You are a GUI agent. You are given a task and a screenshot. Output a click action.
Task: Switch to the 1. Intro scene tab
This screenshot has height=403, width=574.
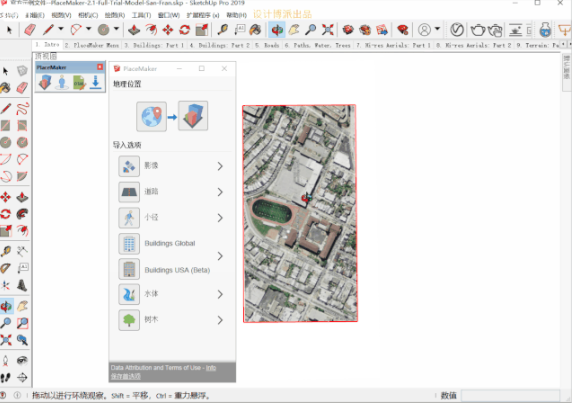(x=47, y=45)
